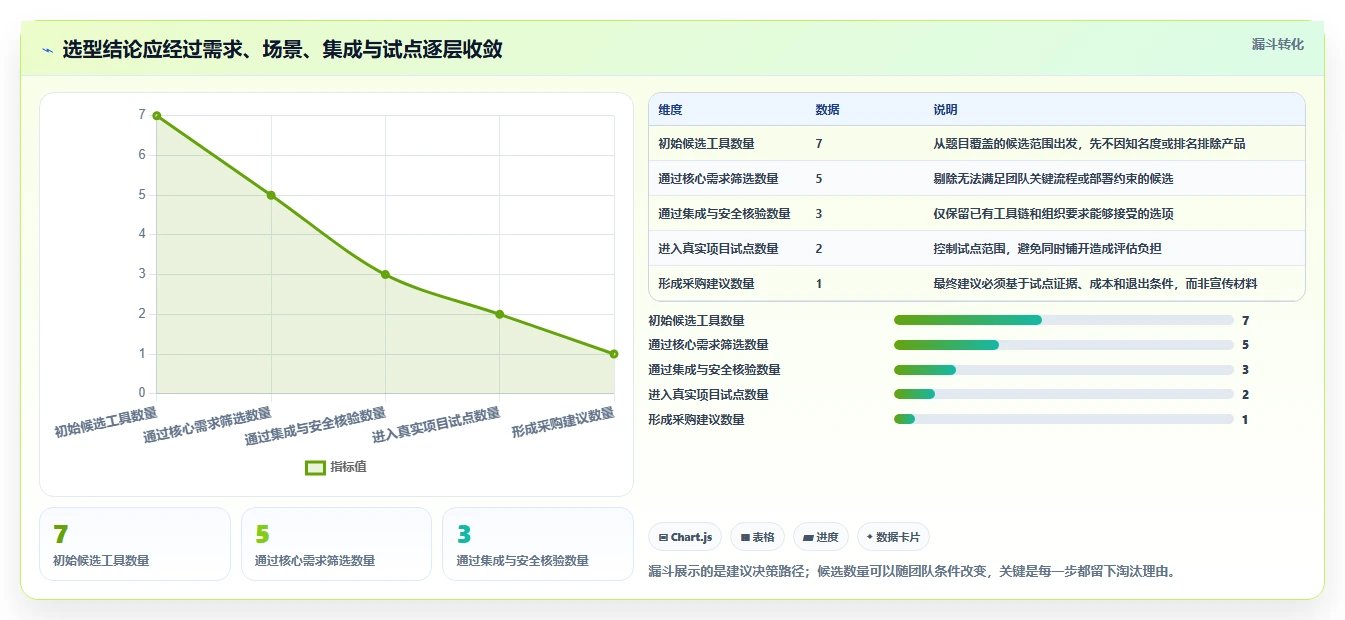
Task: Click the progress bar for 初始候选工具数量
Action: pos(1064,320)
